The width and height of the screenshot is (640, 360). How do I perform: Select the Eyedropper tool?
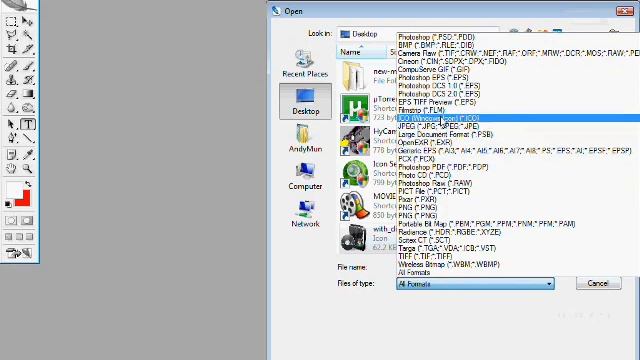pyautogui.click(x=27, y=155)
